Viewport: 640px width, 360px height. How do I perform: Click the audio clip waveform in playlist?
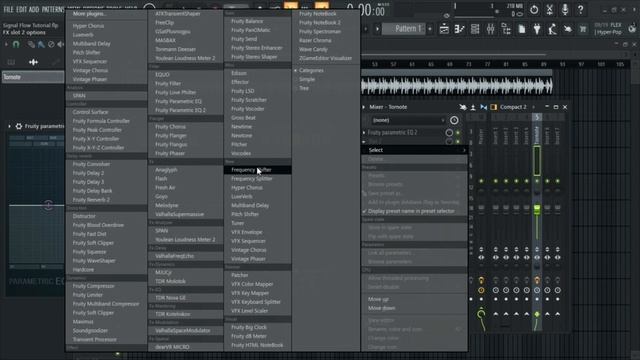tap(456, 86)
